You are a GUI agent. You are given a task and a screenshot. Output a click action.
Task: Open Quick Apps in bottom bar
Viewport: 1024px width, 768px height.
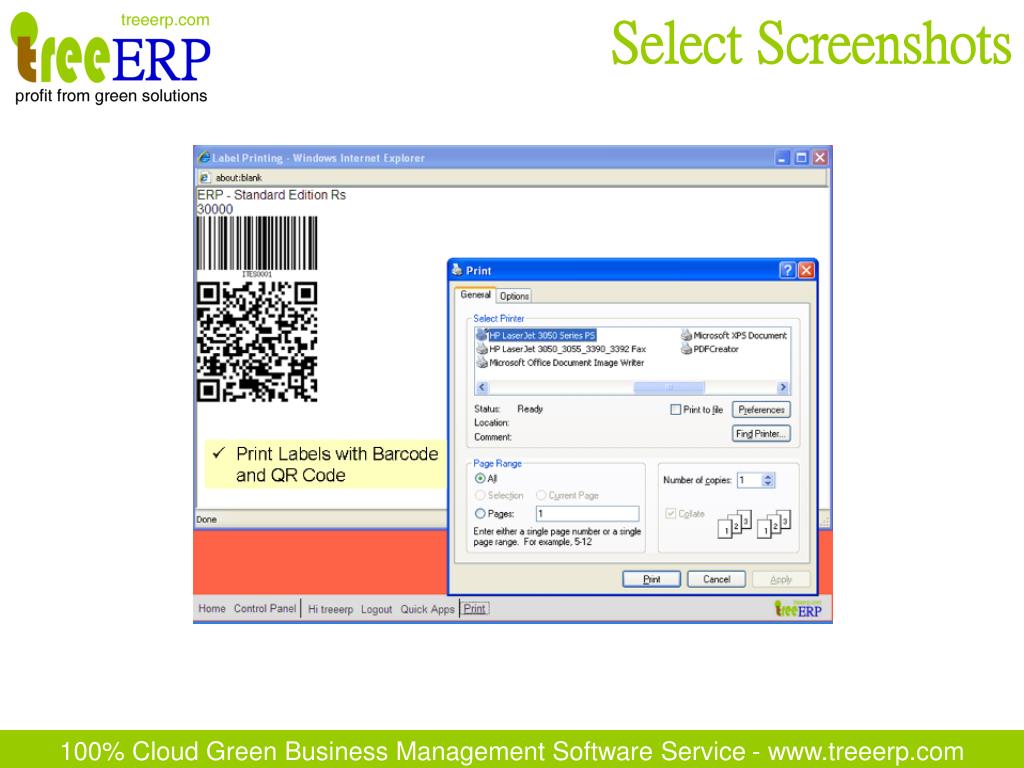[x=427, y=609]
